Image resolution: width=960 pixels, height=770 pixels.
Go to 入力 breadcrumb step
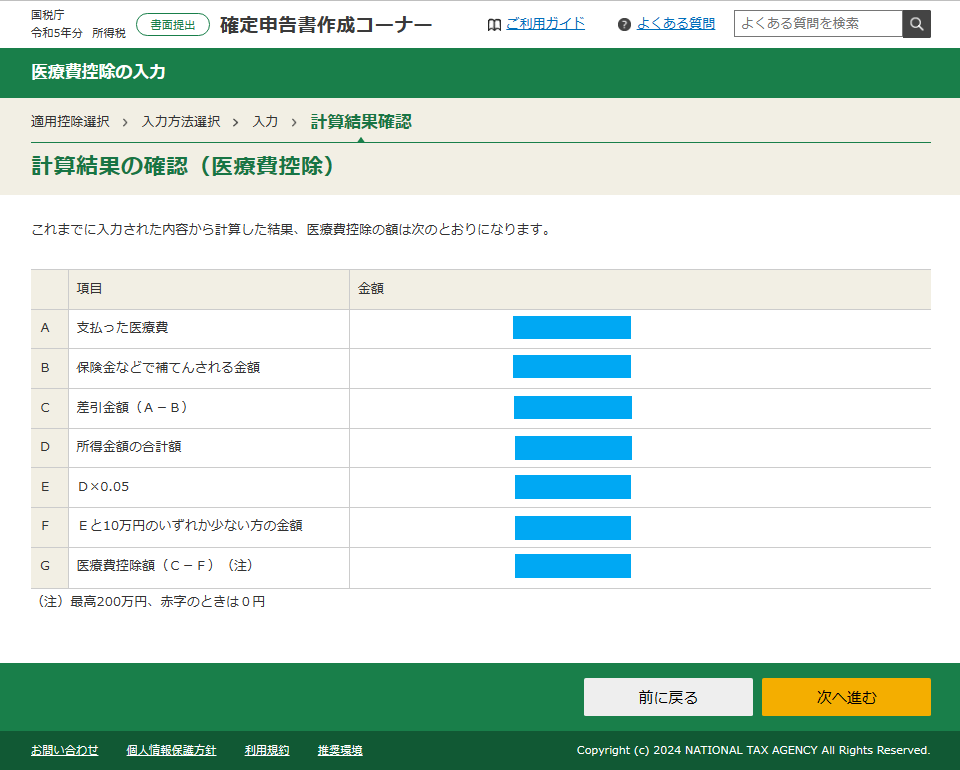[265, 122]
